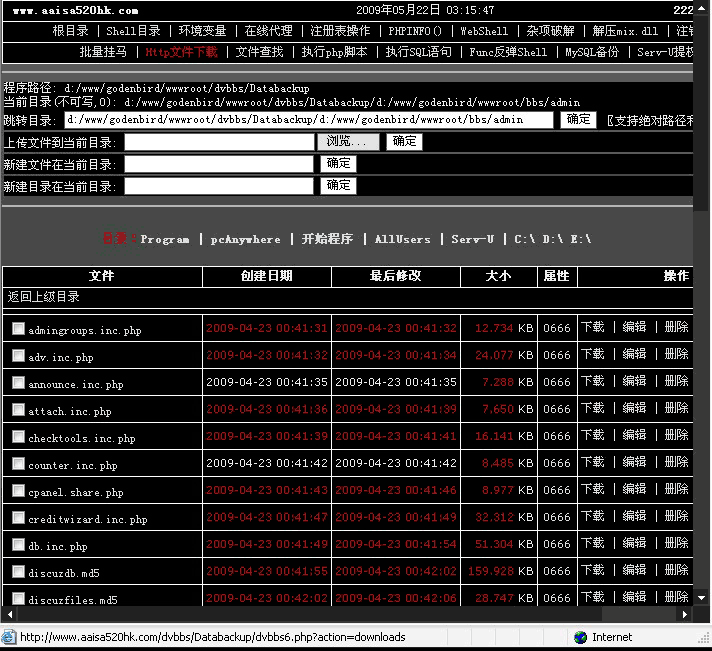Open the C:\ drive link
This screenshot has width=712, height=651.
[524, 239]
